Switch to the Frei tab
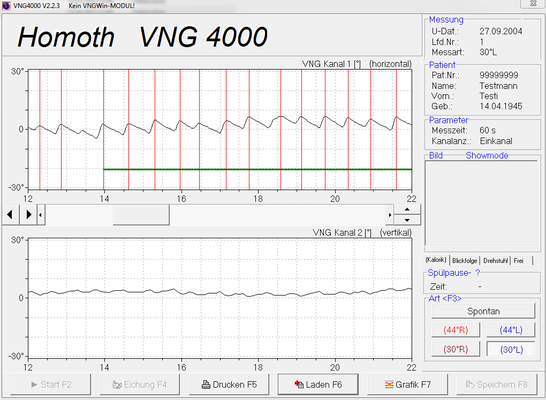This screenshot has width=546, height=400. (x=518, y=260)
